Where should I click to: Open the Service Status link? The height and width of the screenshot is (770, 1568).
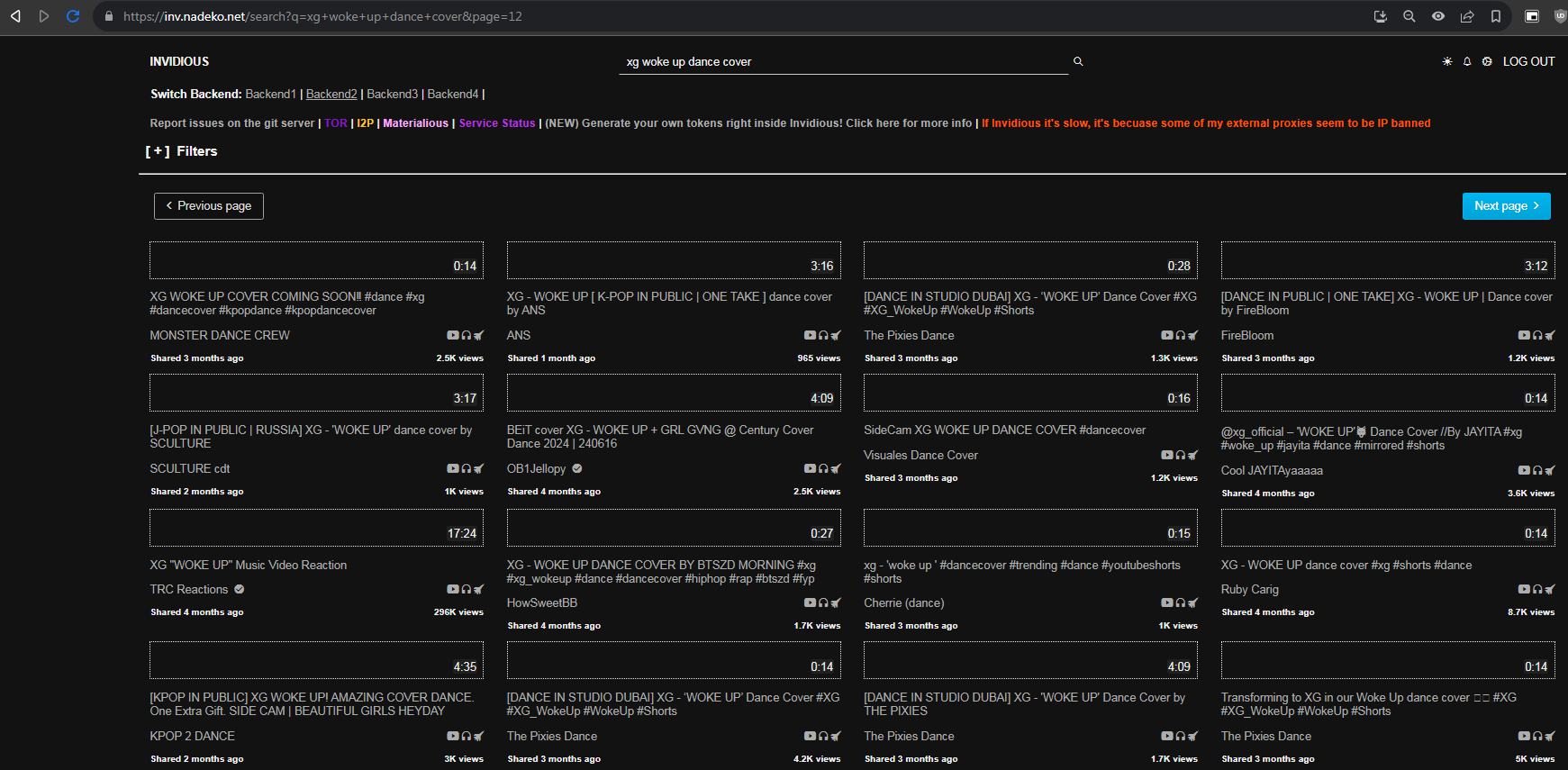(497, 123)
